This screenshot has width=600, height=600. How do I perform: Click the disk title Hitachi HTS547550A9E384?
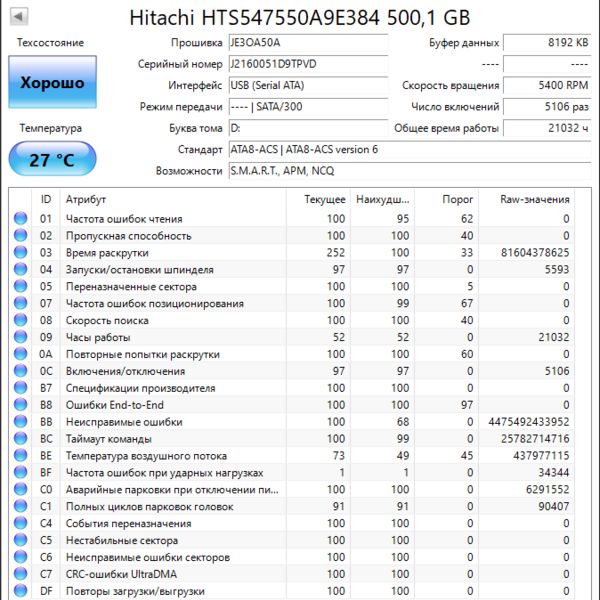pyautogui.click(x=300, y=18)
